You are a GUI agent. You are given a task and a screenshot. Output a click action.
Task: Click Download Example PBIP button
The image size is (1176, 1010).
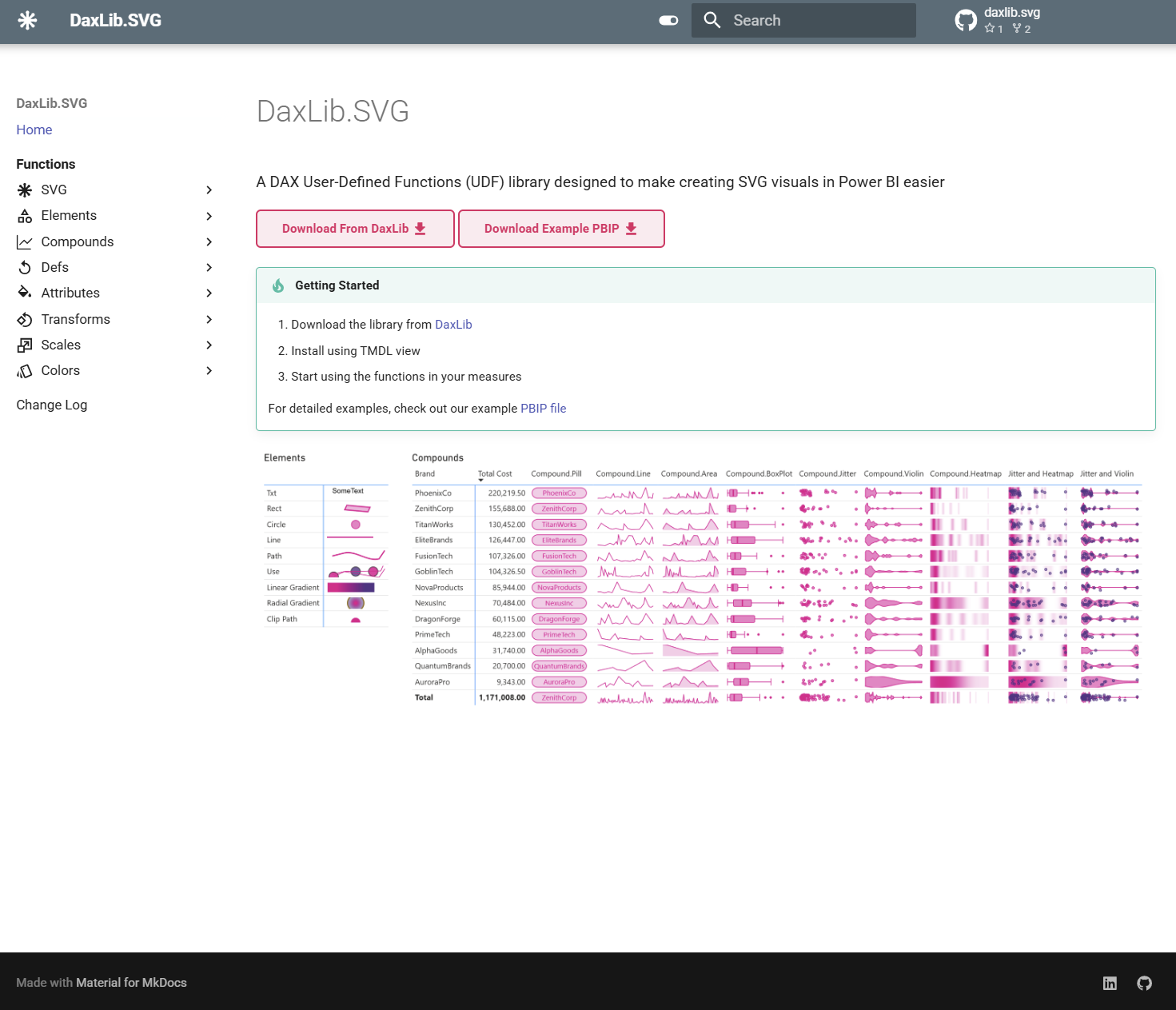tap(560, 229)
